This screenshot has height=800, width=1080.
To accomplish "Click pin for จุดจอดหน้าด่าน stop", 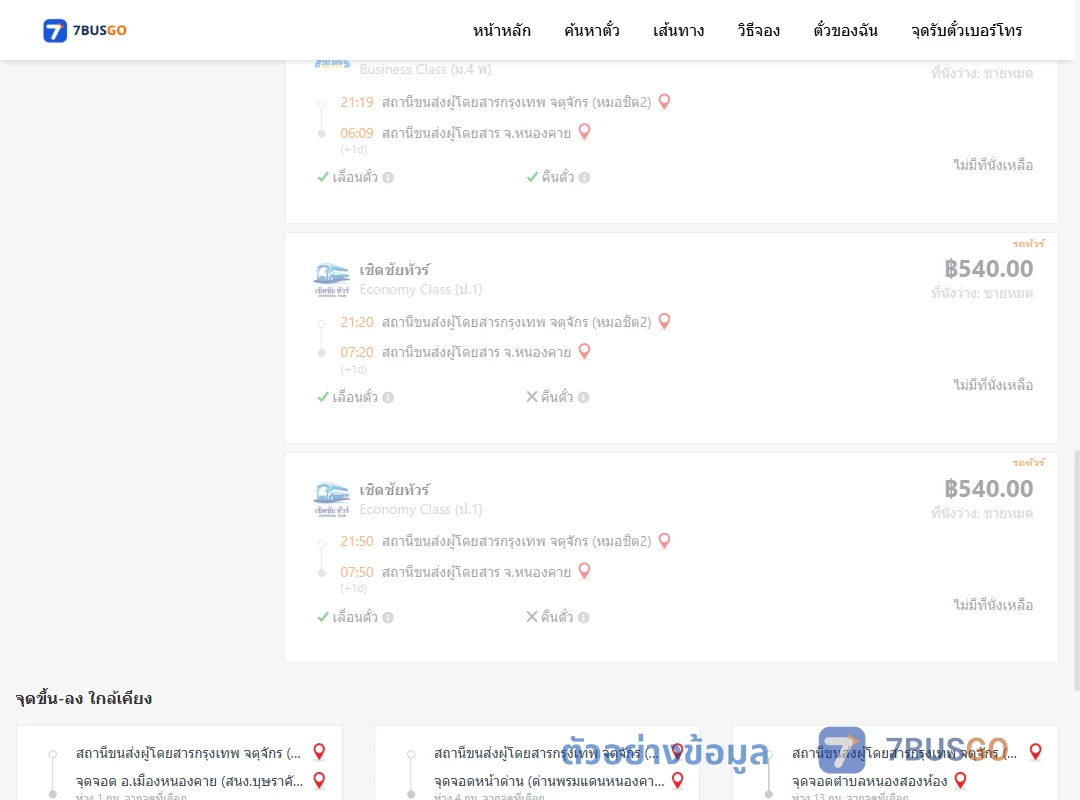I will (x=678, y=780).
